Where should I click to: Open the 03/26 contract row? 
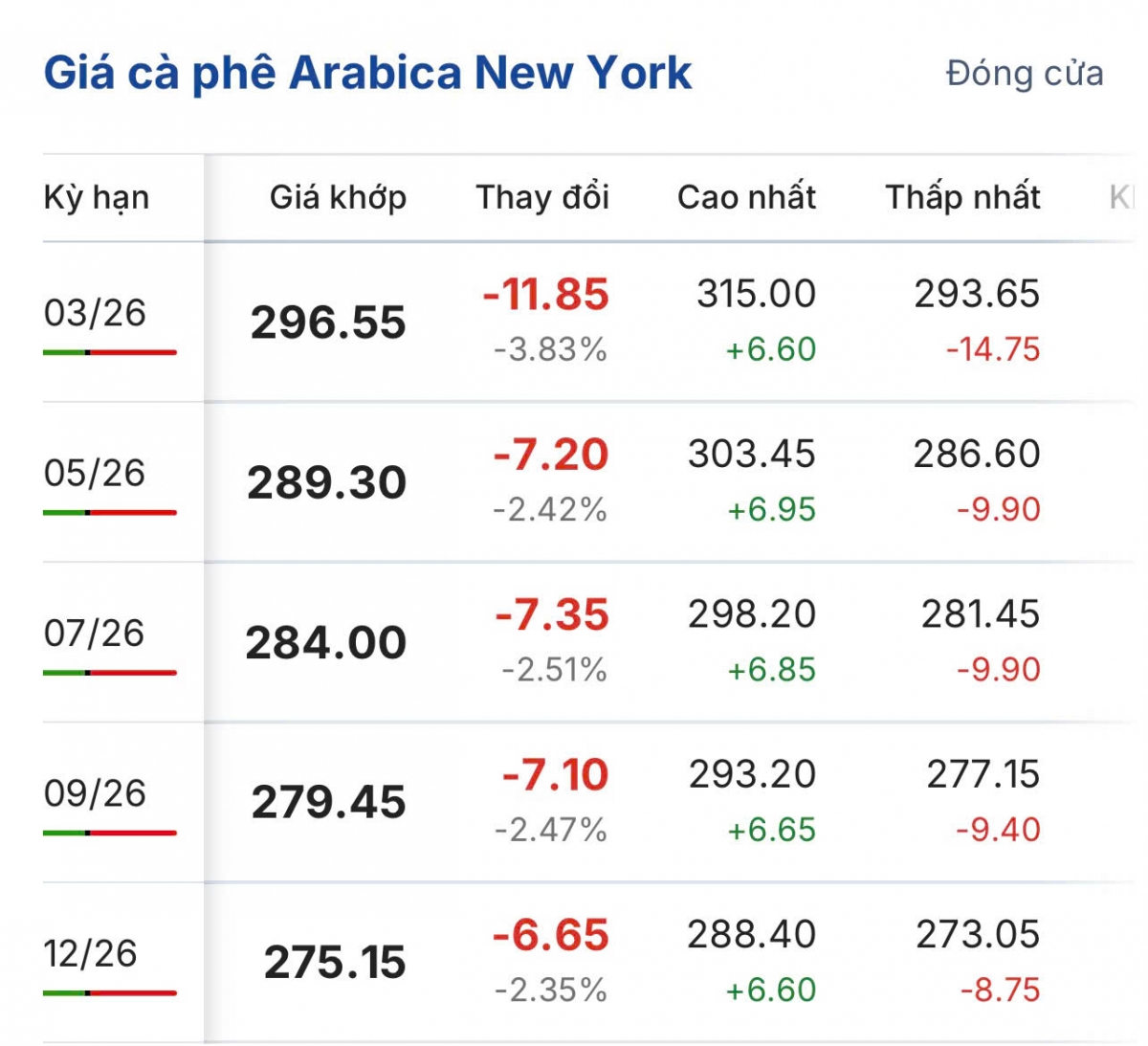[95, 313]
